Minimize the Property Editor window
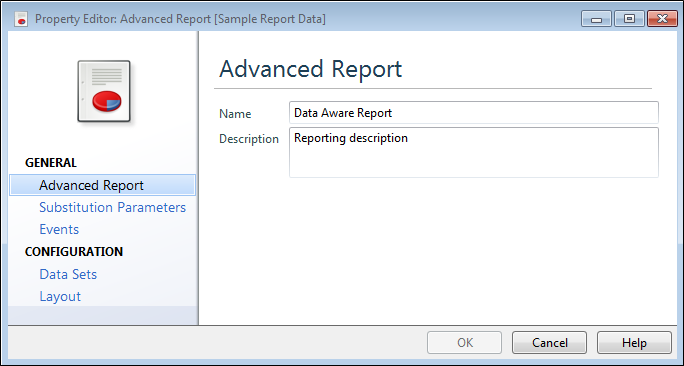 596,19
